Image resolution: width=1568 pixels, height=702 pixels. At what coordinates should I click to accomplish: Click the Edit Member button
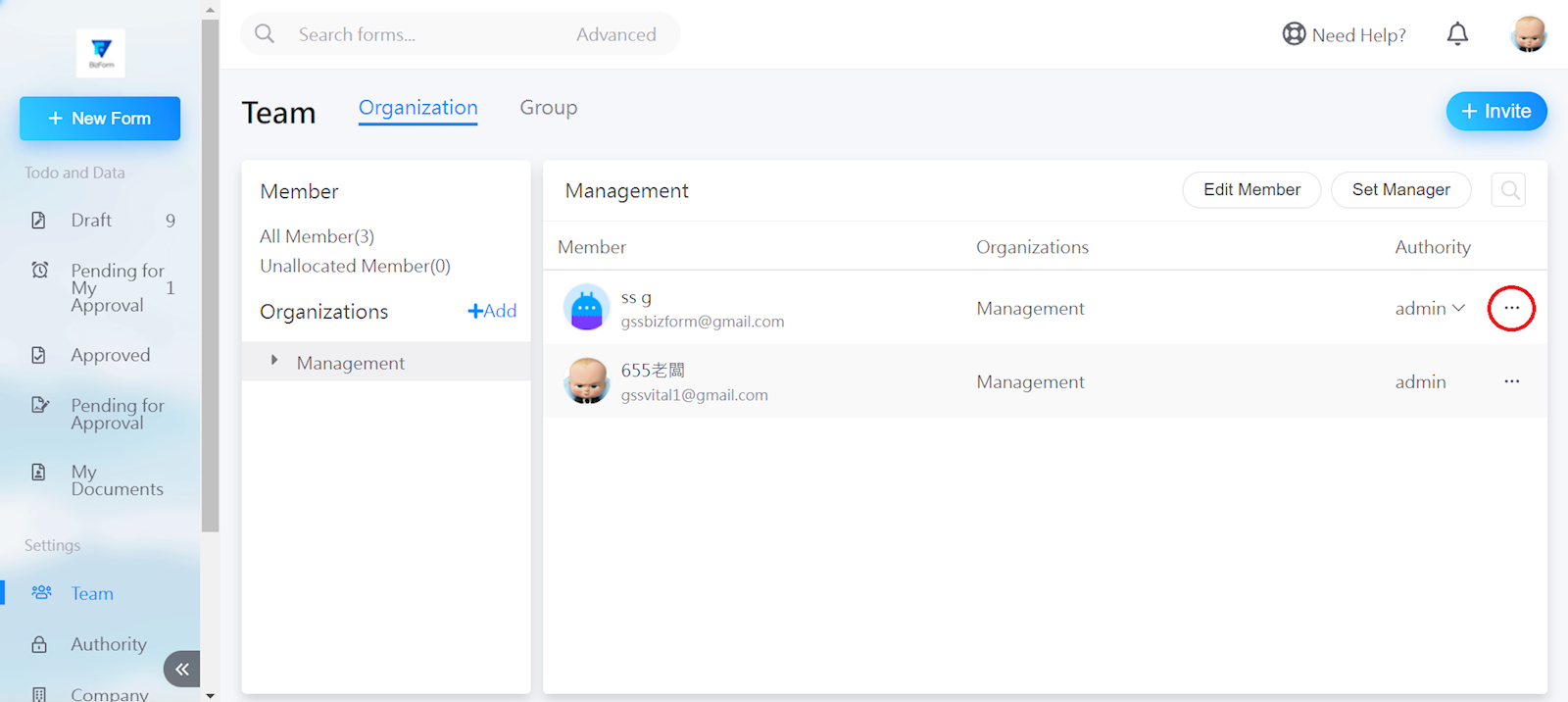coord(1251,190)
